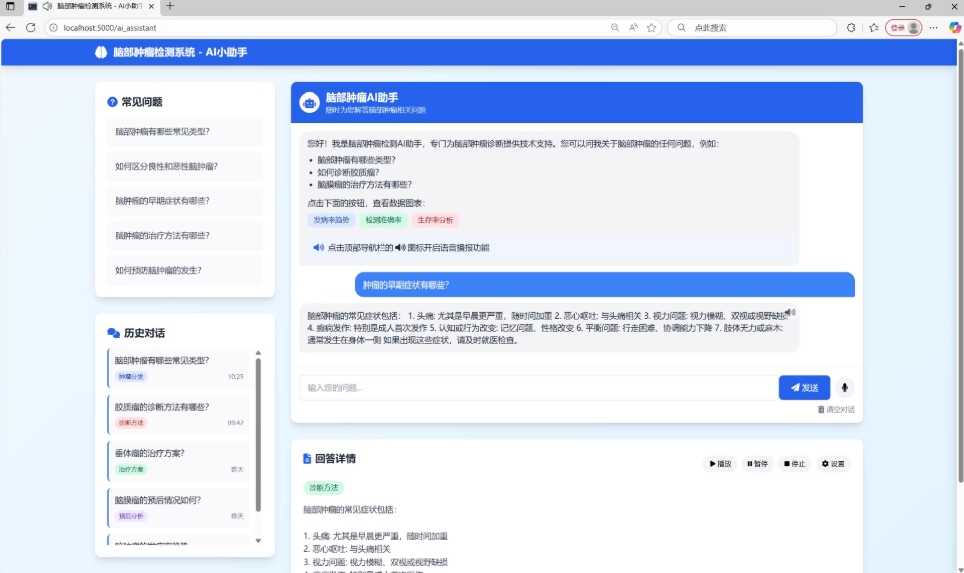
Task: Click the red 诊断方法 tag in history
Action: point(131,423)
